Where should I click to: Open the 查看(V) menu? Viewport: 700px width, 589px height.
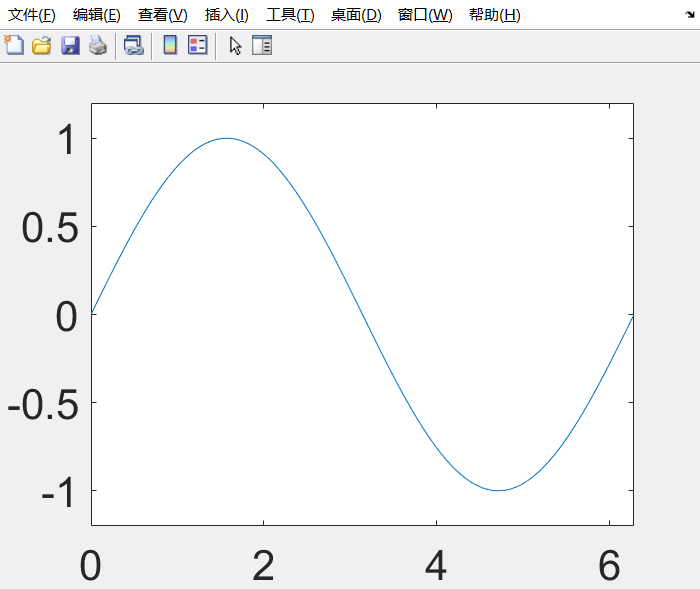(x=163, y=15)
